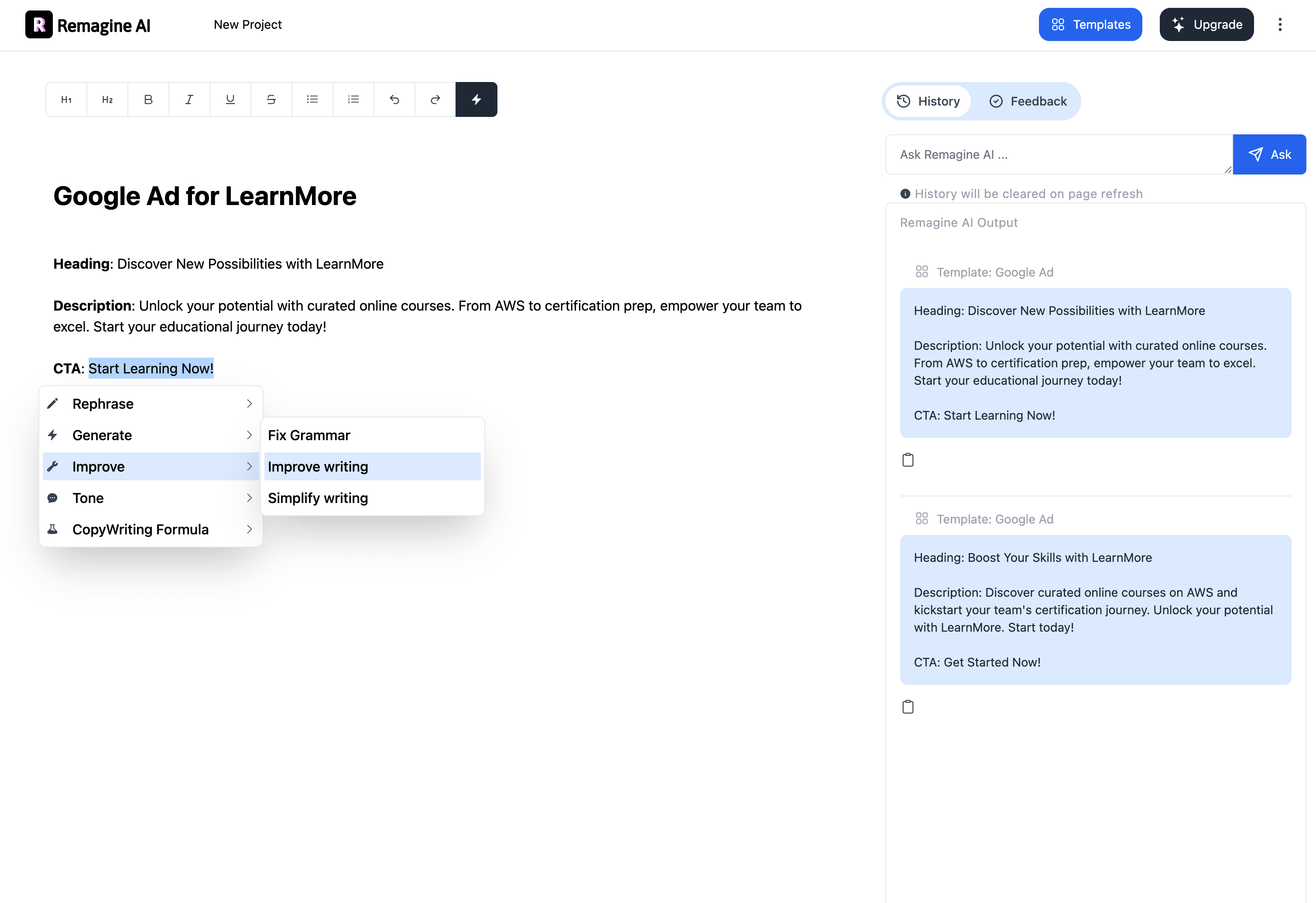Select Tone in context menu
This screenshot has height=903, width=1316.
pyautogui.click(x=151, y=498)
